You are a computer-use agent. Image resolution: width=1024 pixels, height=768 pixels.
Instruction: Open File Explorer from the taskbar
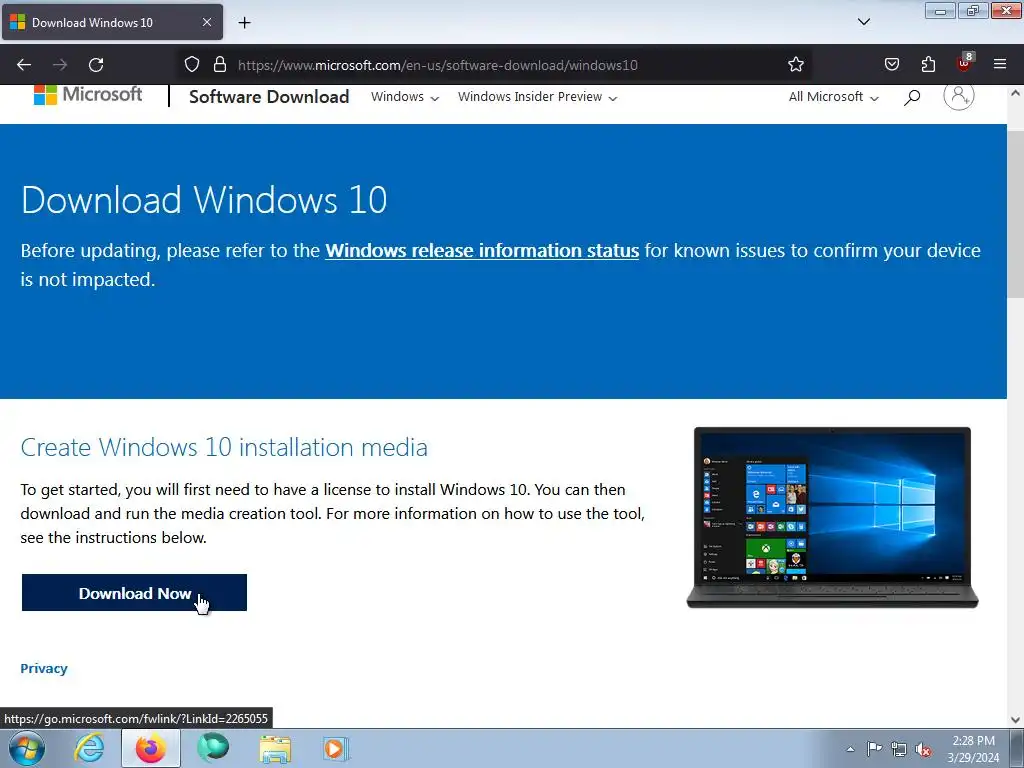[x=275, y=749]
